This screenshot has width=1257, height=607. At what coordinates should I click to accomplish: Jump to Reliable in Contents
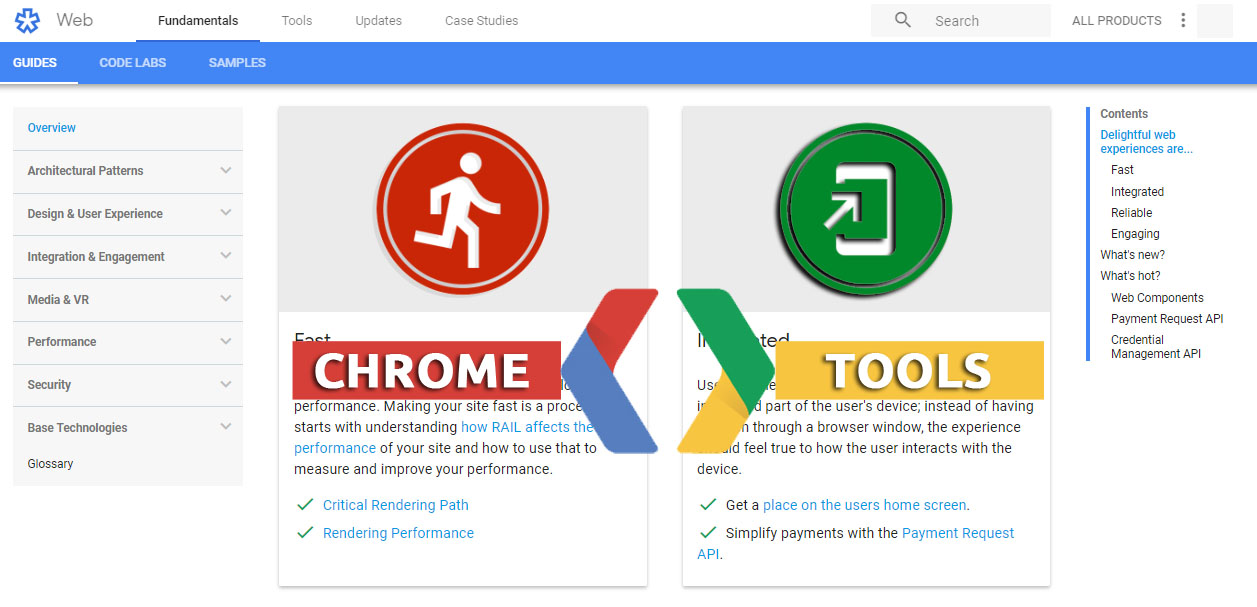tap(1132, 213)
